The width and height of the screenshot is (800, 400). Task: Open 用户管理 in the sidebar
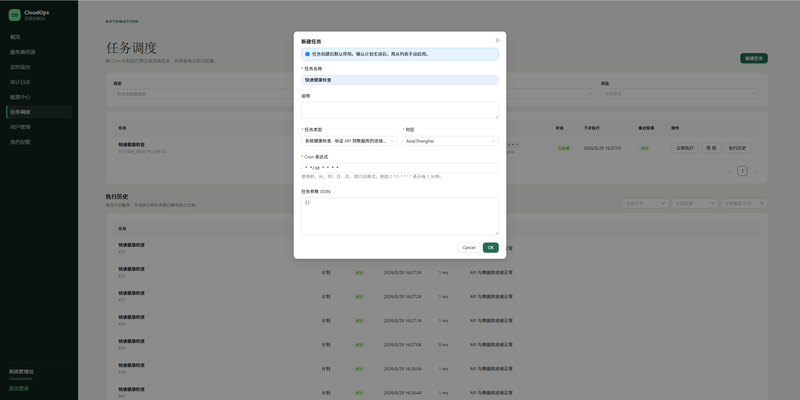click(39, 127)
